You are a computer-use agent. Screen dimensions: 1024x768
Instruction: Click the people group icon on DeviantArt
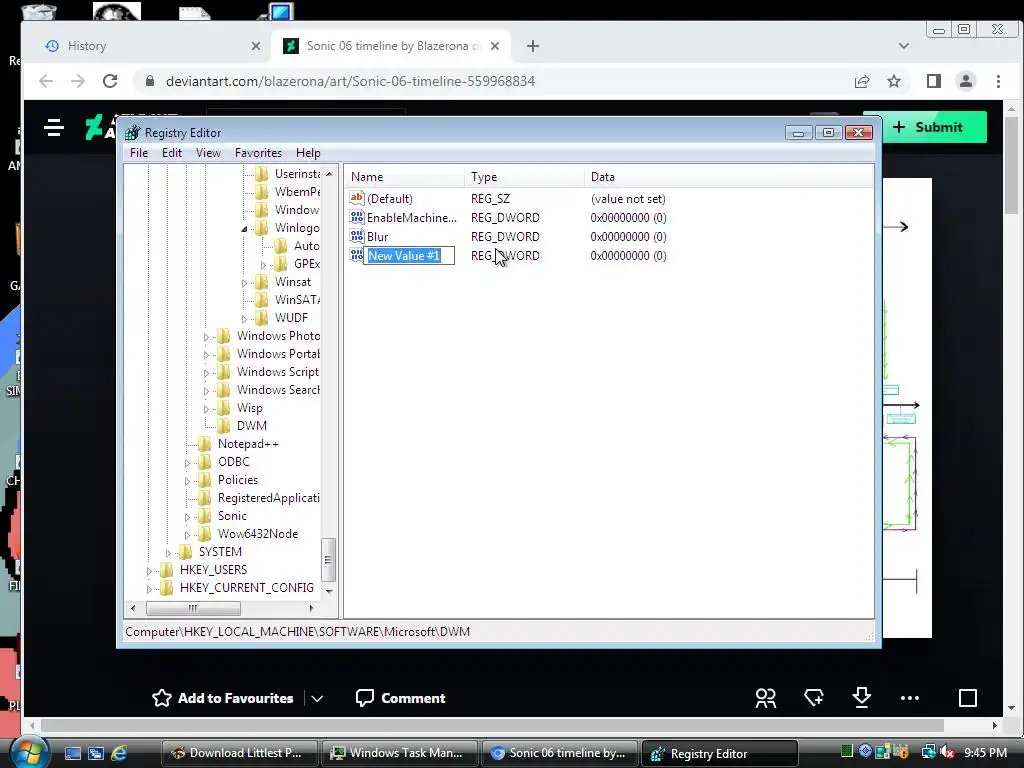[x=765, y=698]
